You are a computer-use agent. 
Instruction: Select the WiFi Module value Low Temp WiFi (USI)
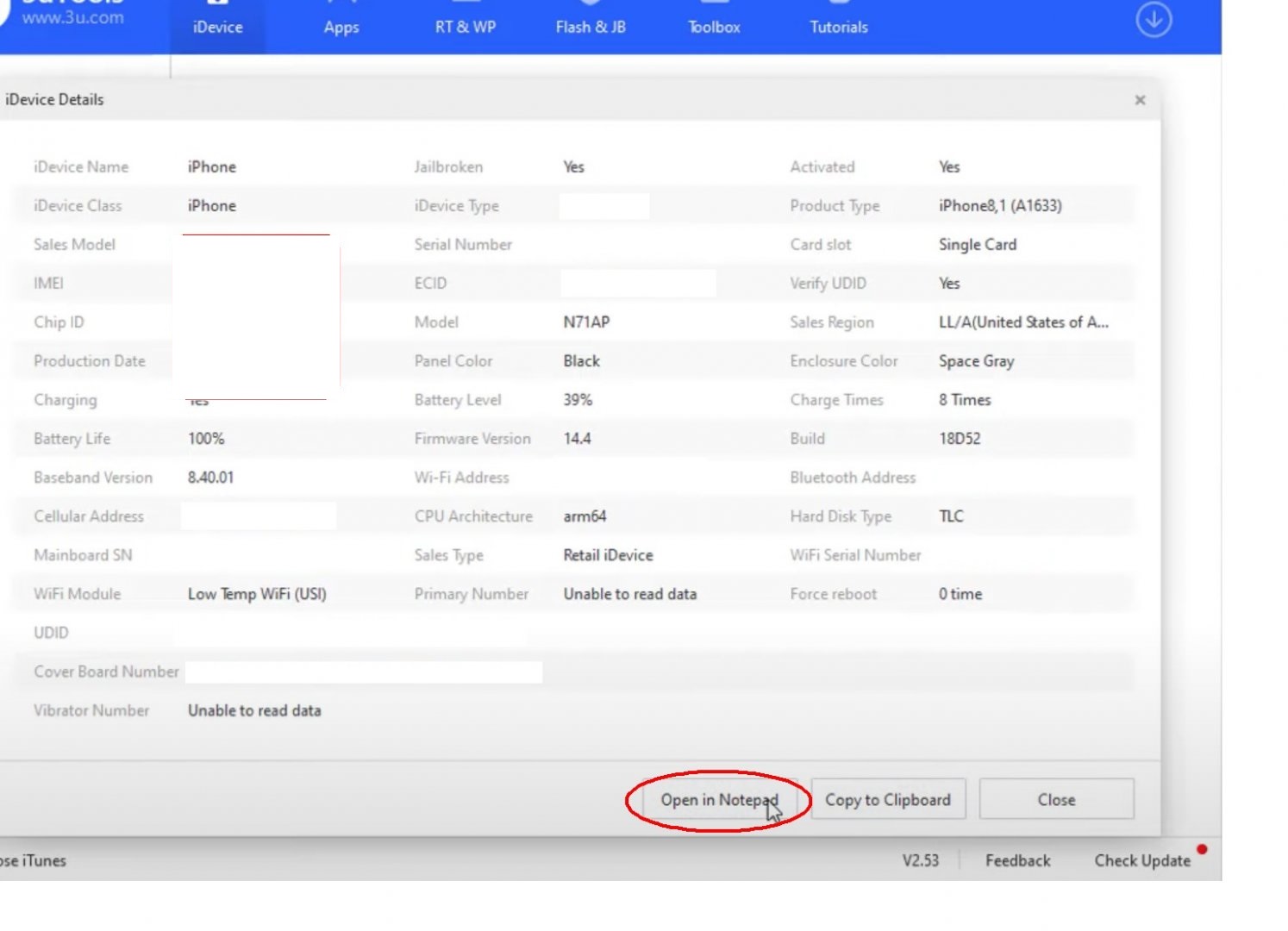(257, 594)
